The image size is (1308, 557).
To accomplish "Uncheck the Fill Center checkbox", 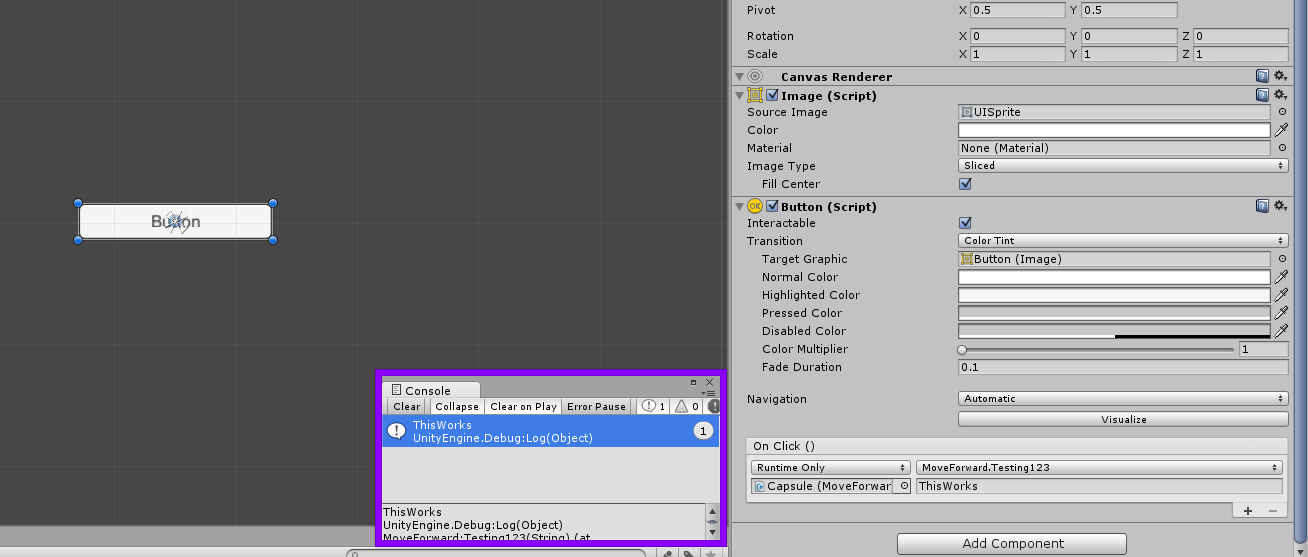I will pos(965,184).
